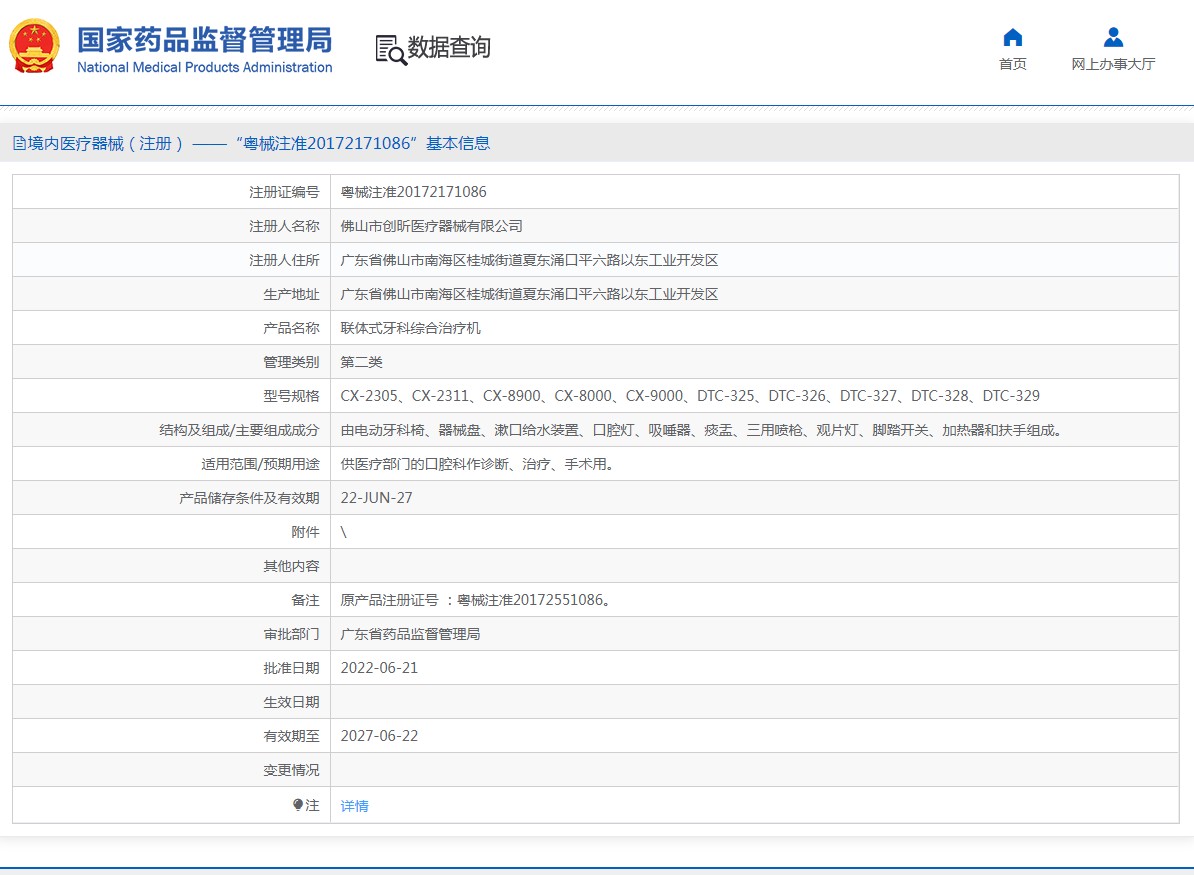The height and width of the screenshot is (875, 1194).
Task: Click the 注册人名称 row label
Action: [284, 226]
